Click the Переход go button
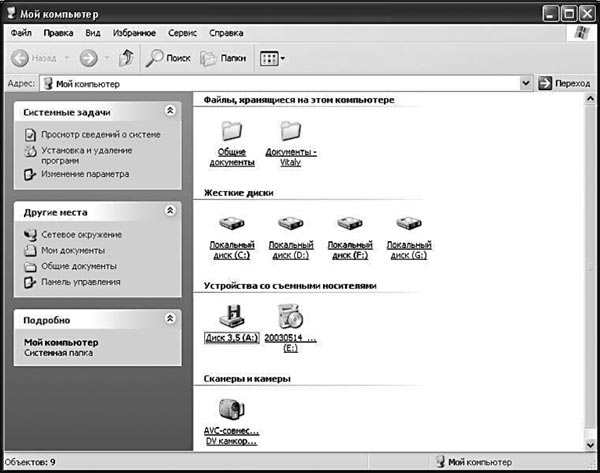 pyautogui.click(x=565, y=83)
